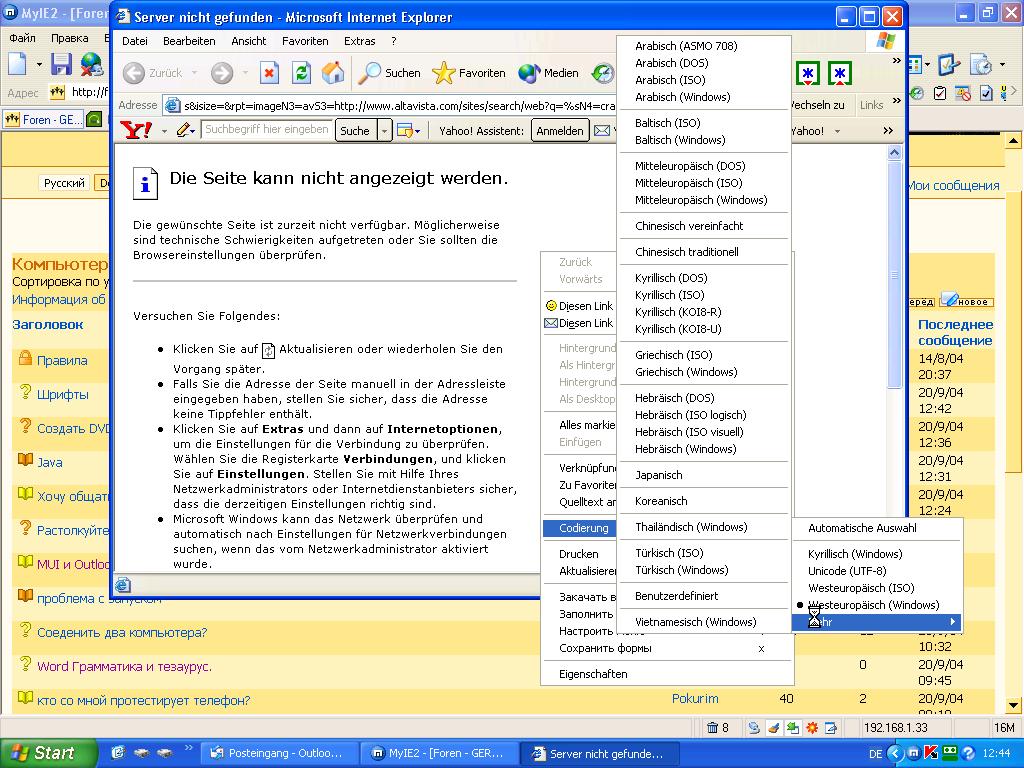Click the blue question mark tray icon
This screenshot has width=1024, height=768.
968,754
